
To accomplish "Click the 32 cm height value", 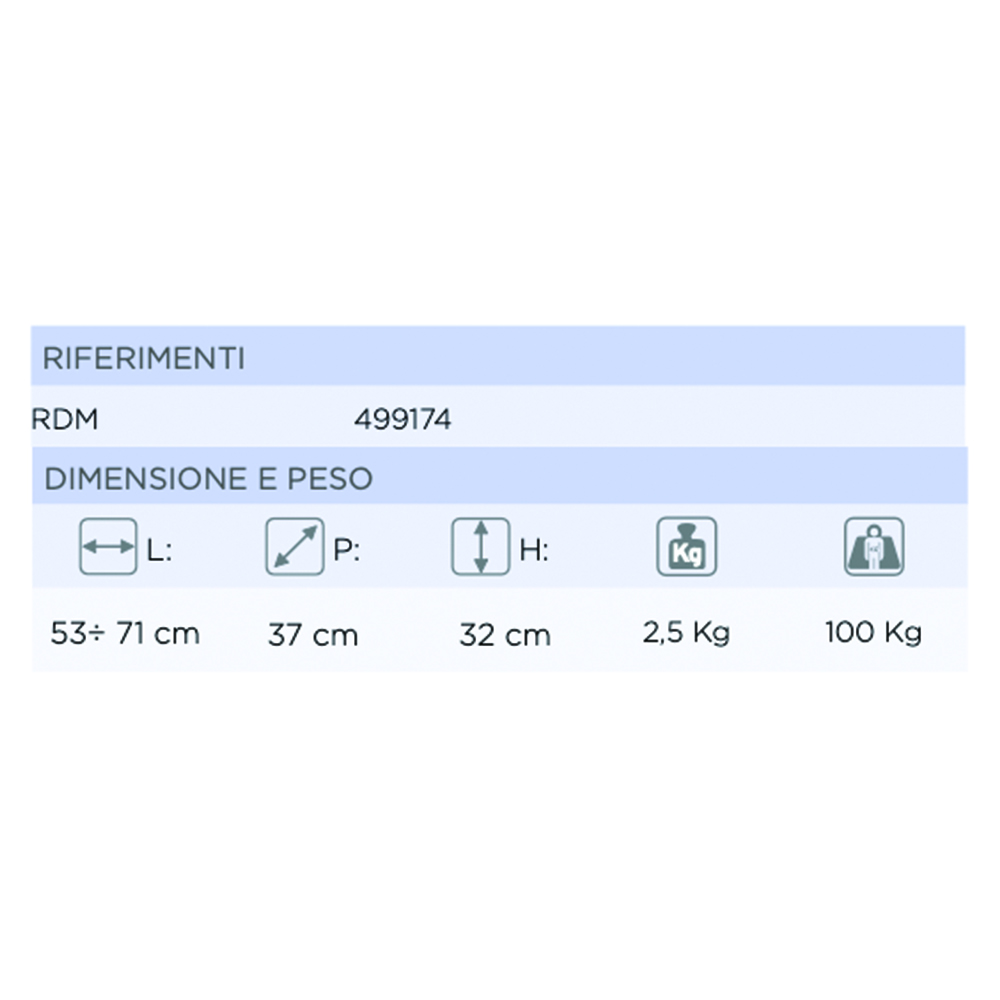I will coord(505,635).
